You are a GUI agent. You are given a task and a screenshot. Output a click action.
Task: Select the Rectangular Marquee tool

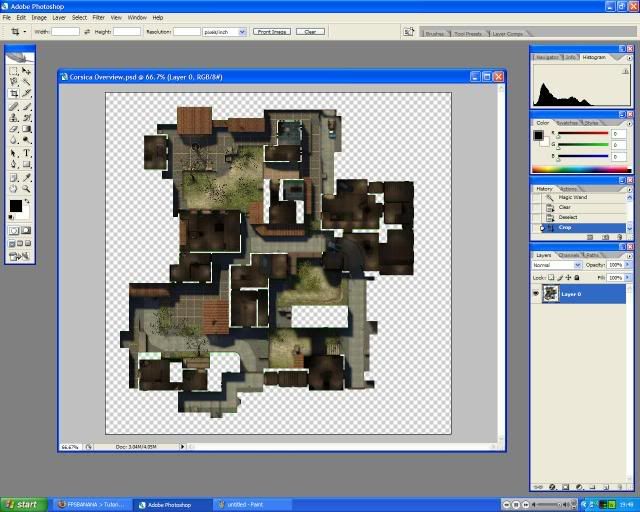(x=14, y=71)
